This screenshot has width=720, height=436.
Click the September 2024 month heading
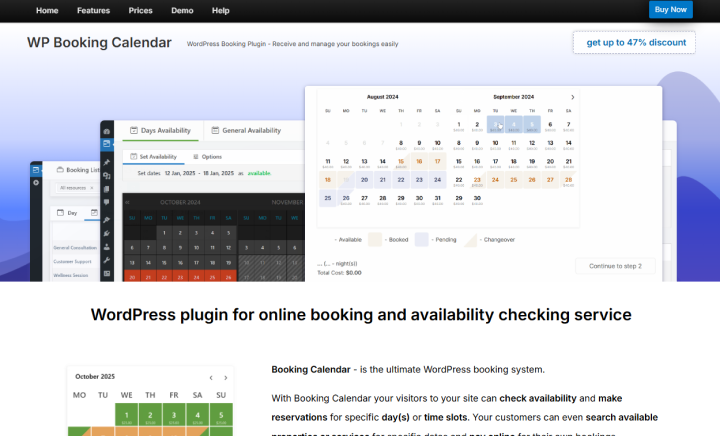[513, 97]
